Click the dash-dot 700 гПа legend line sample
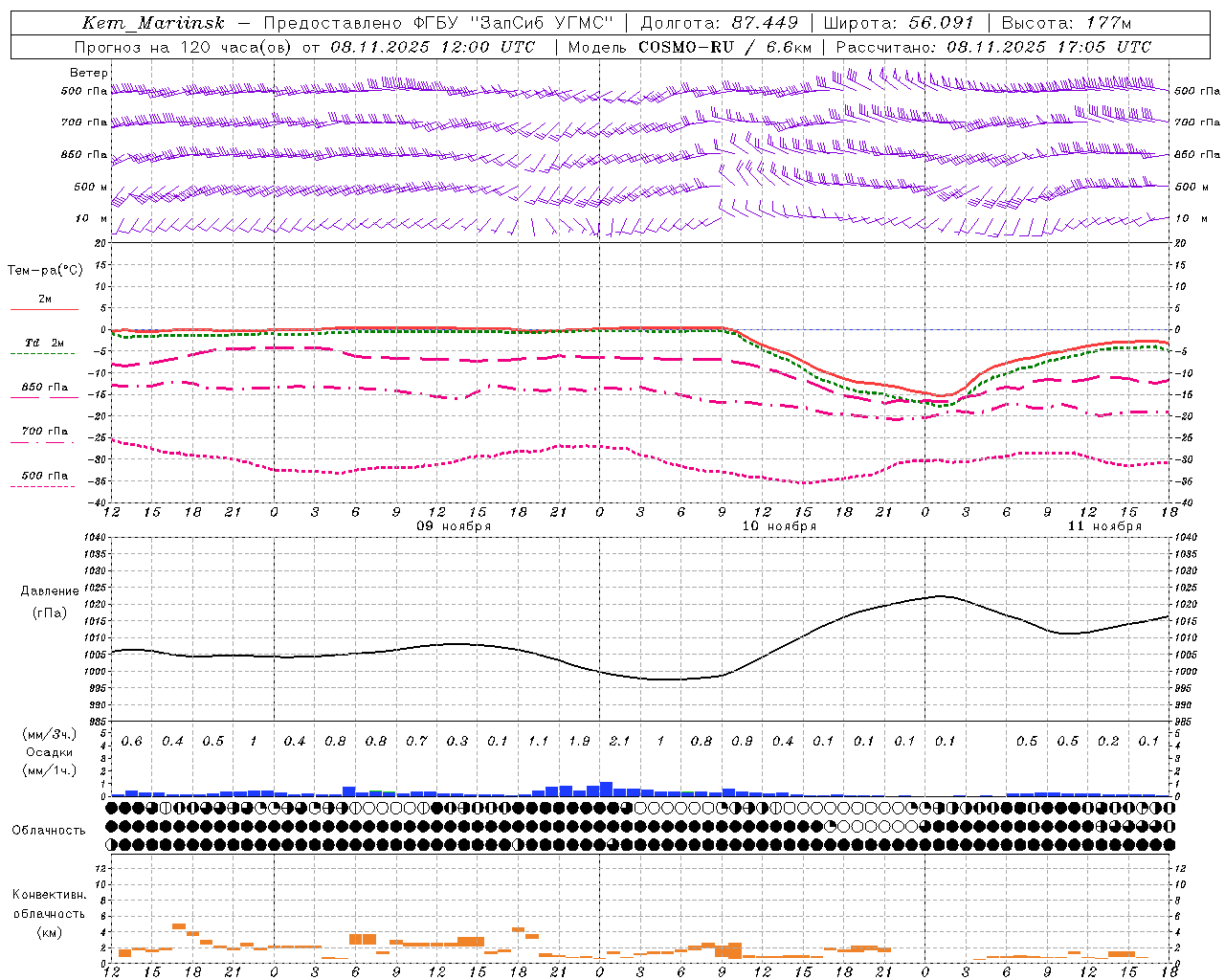1225x980 pixels. (x=43, y=442)
